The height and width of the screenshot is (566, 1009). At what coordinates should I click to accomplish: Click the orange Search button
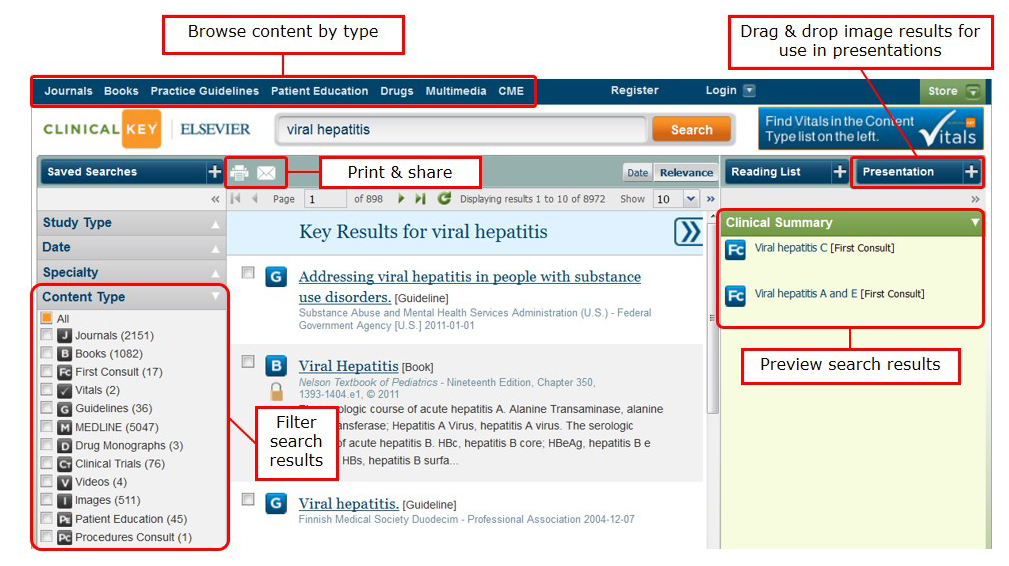[x=692, y=129]
